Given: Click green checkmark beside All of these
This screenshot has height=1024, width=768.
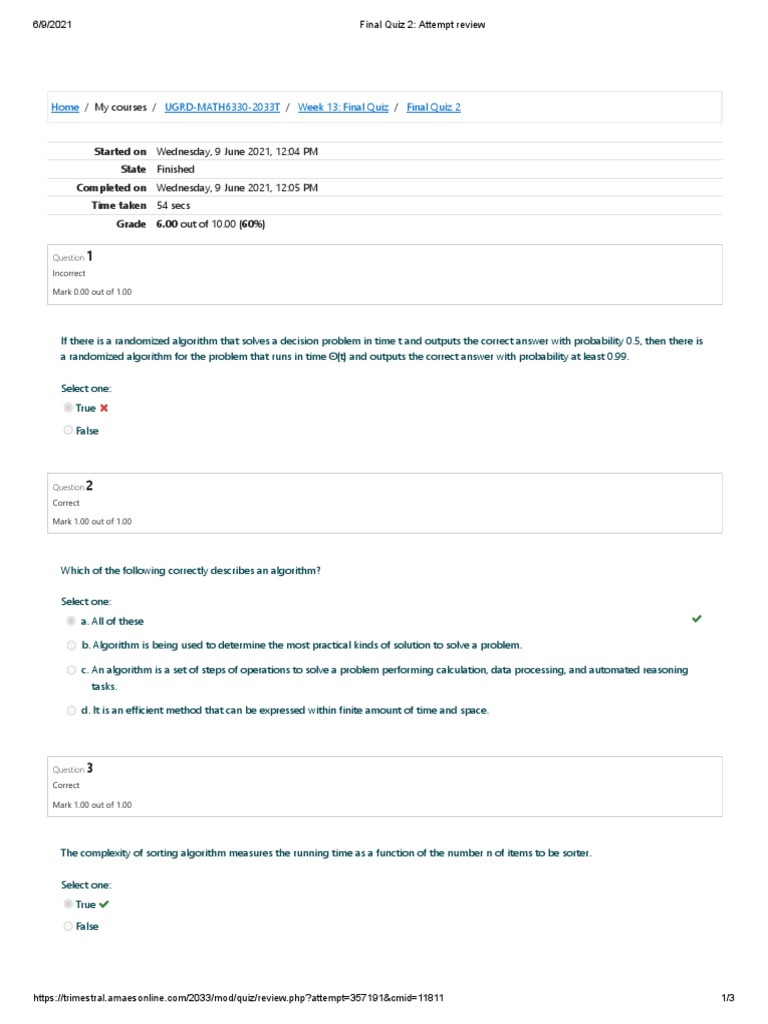Looking at the screenshot, I should (x=697, y=618).
